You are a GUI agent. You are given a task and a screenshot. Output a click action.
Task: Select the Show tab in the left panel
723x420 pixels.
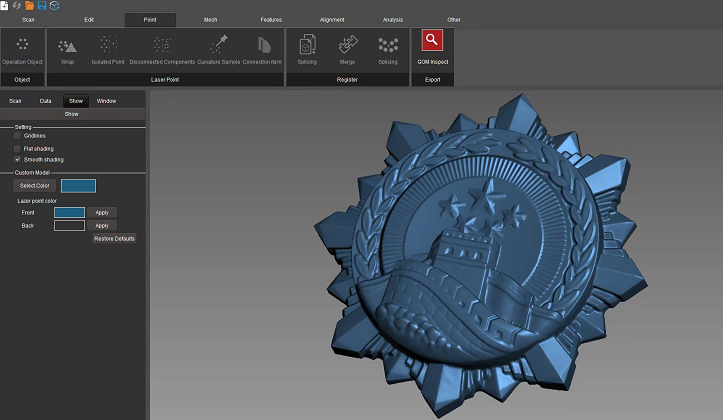[x=76, y=101]
